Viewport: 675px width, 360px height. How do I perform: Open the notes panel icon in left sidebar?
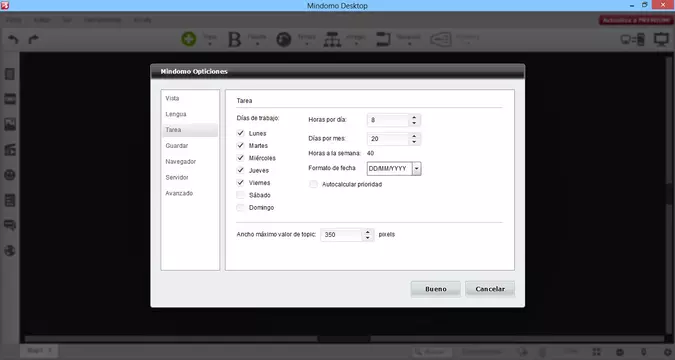(10, 74)
